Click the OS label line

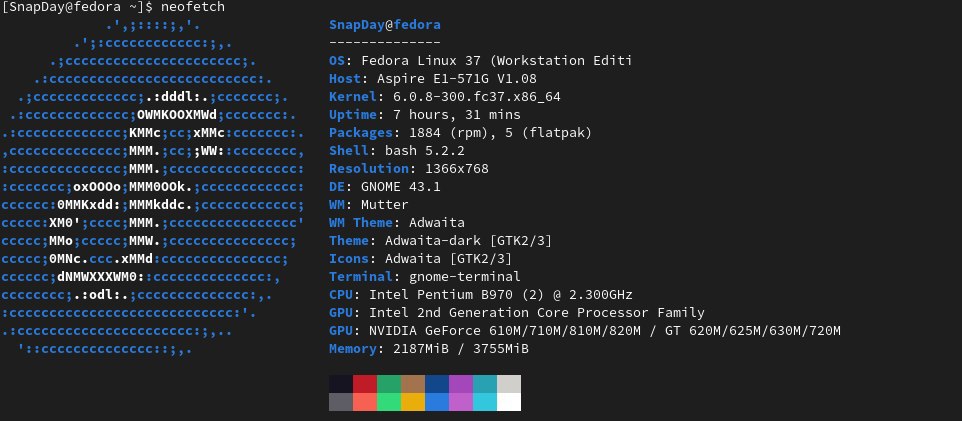click(480, 60)
